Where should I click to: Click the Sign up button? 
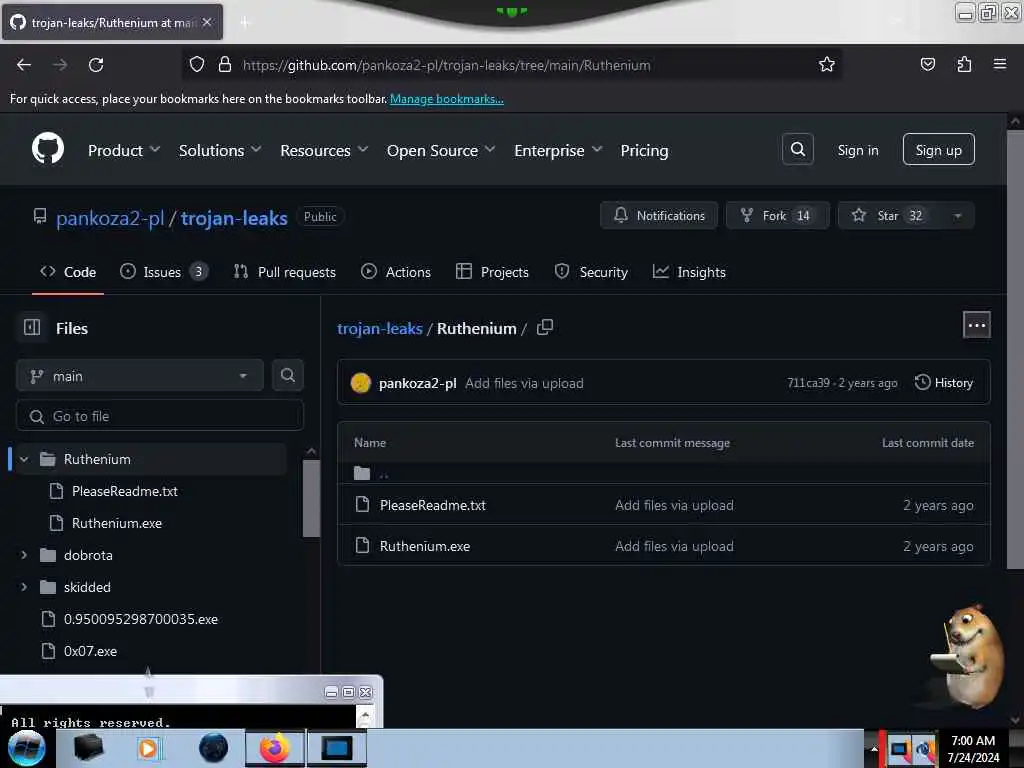click(938, 150)
